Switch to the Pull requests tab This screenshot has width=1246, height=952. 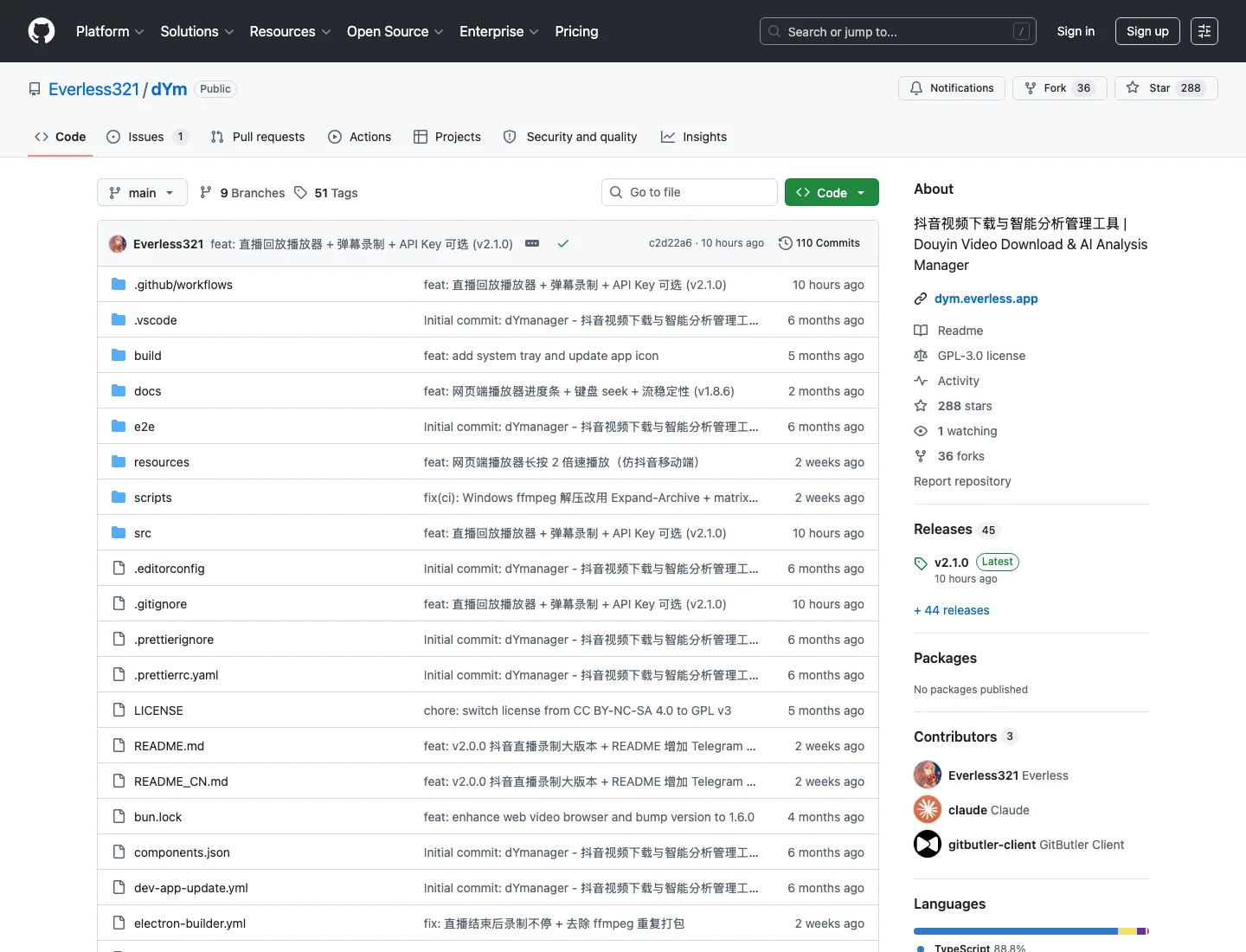click(x=258, y=137)
